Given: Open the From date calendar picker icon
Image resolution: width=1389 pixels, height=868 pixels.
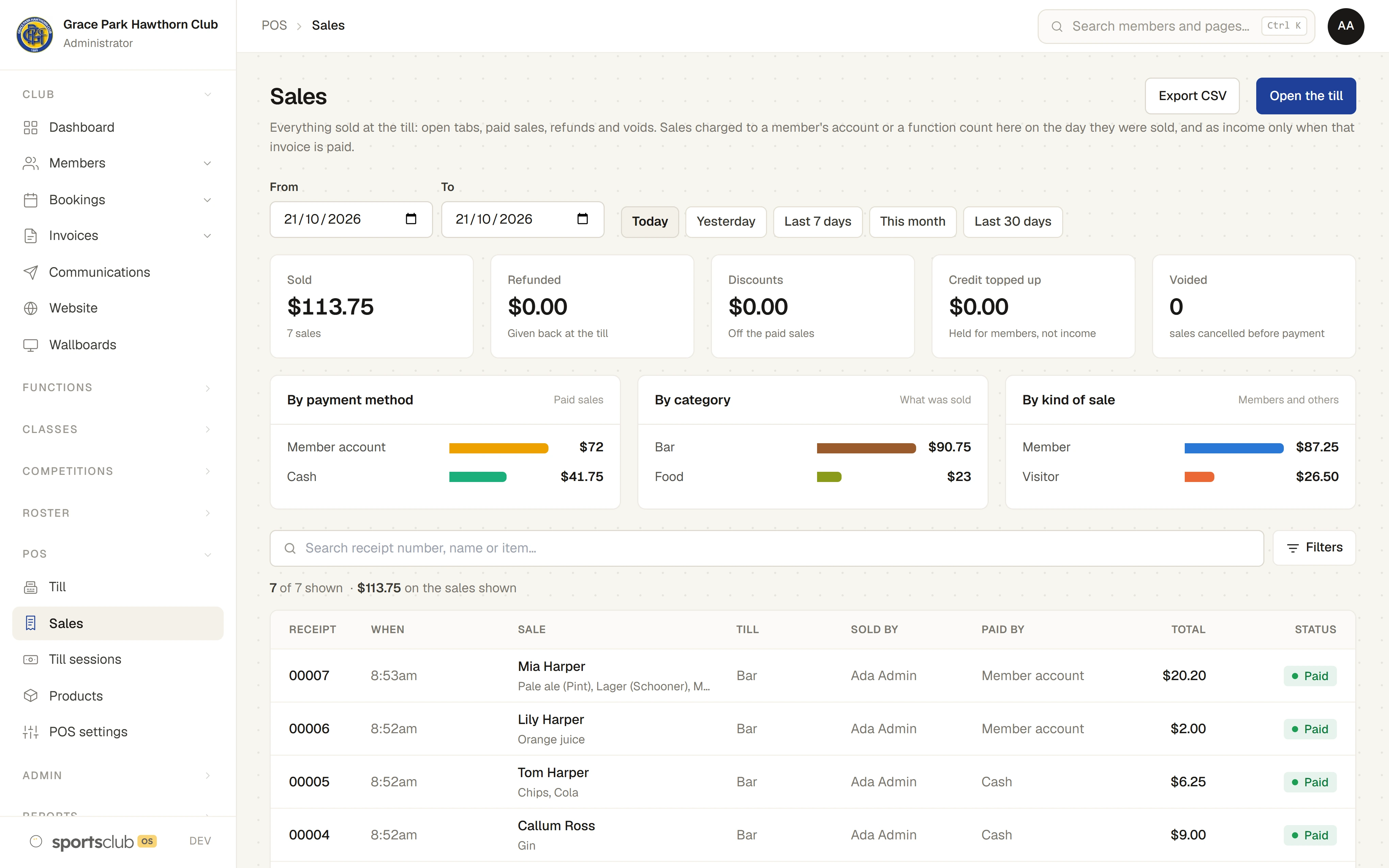Looking at the screenshot, I should tap(411, 219).
